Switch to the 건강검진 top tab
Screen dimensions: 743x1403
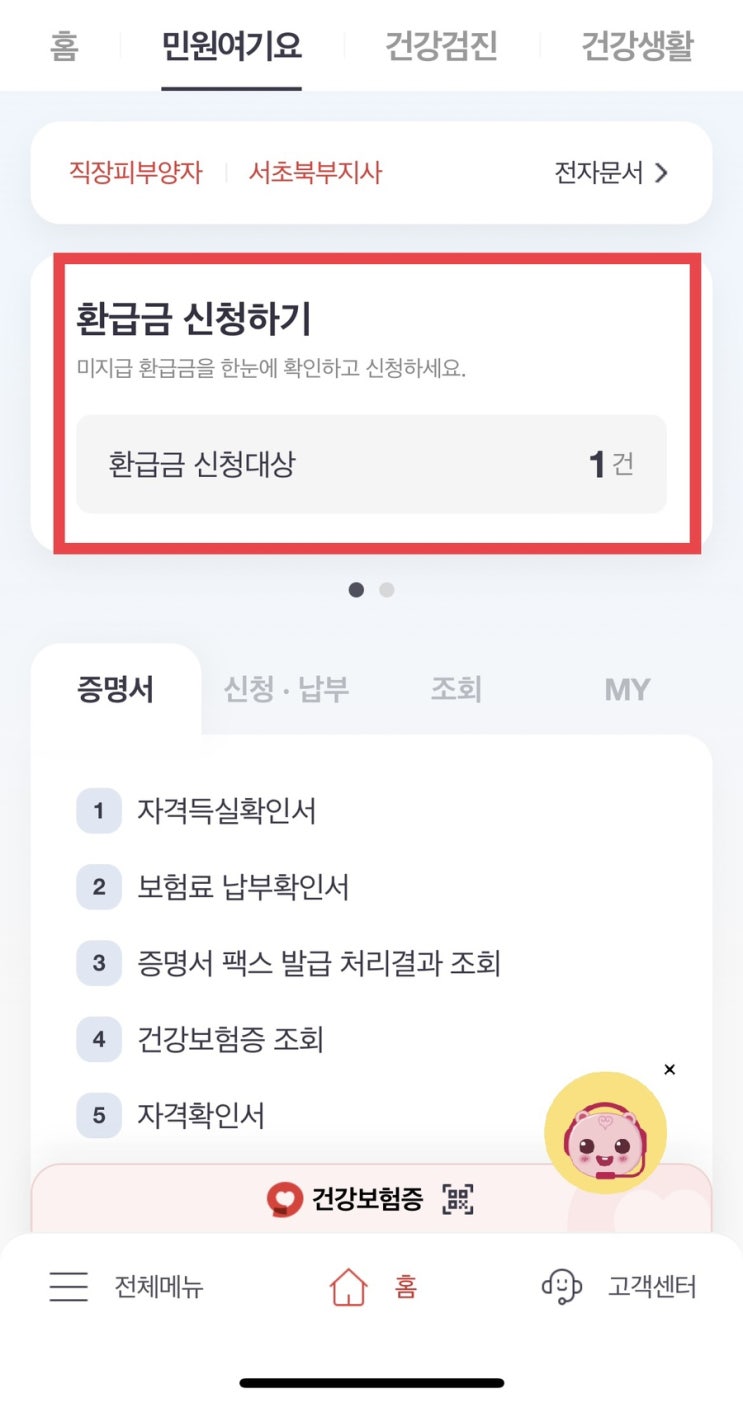[441, 46]
